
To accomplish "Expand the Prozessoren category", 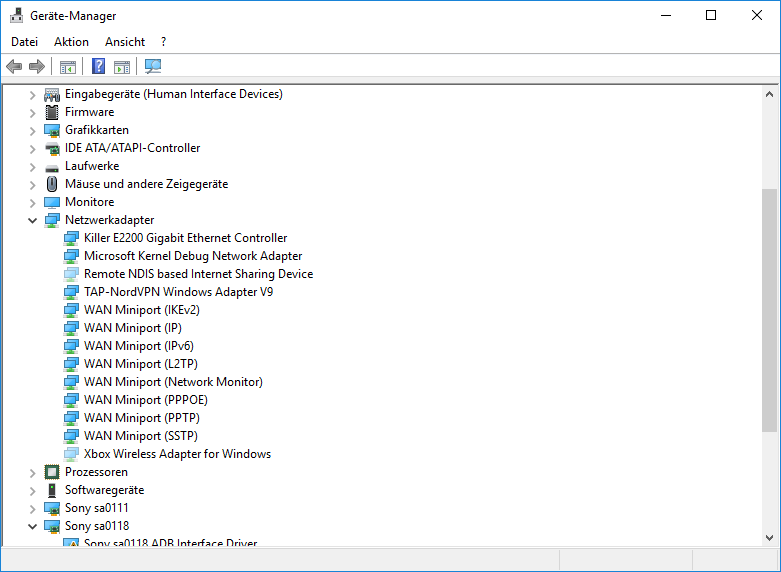I will point(32,472).
